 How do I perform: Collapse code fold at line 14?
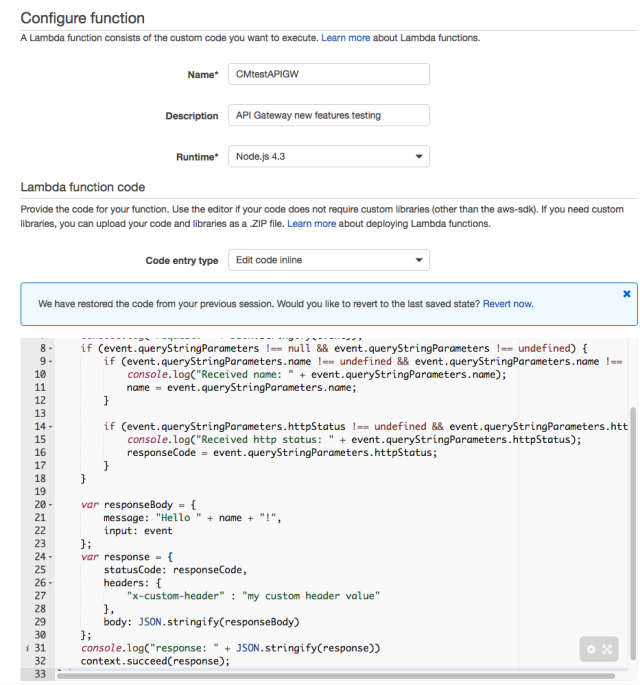coord(50,427)
